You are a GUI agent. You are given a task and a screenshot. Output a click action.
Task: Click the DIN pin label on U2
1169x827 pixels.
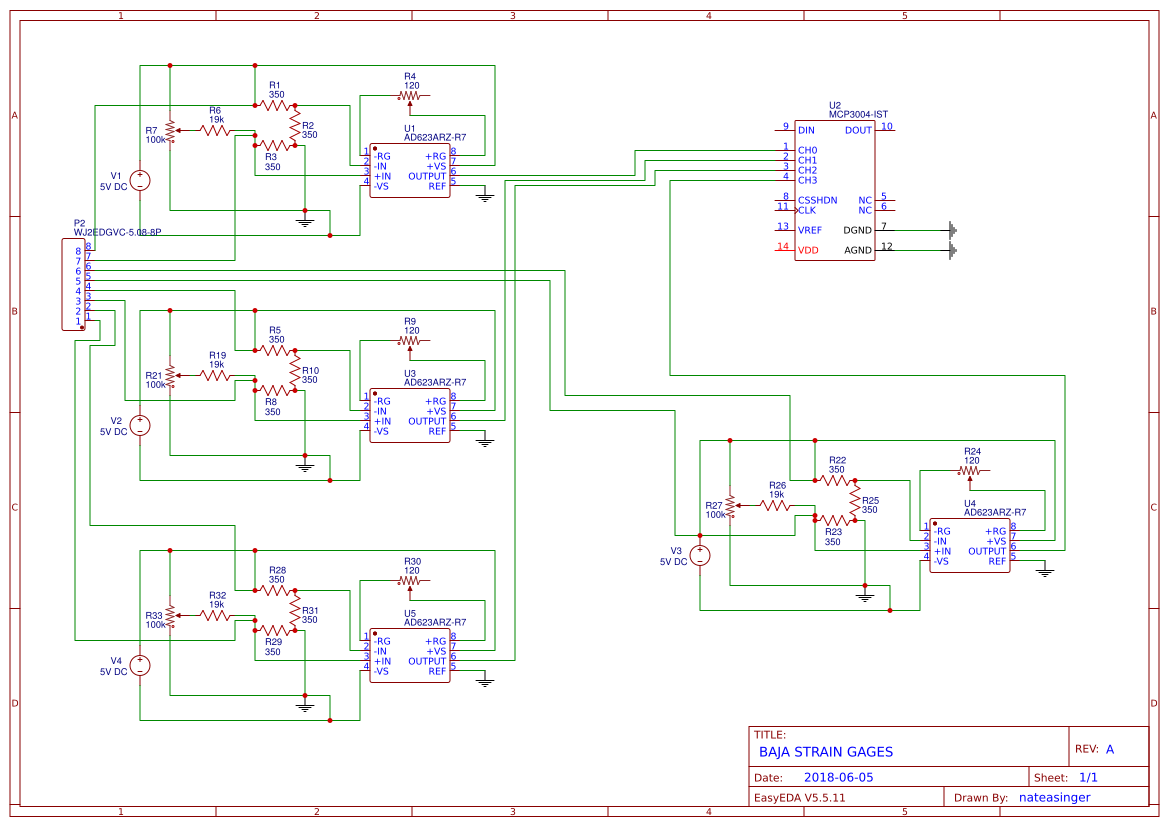point(806,131)
